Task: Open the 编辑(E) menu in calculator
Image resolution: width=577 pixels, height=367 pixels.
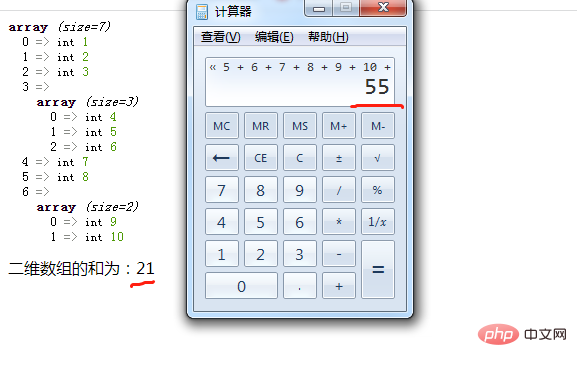Action: click(x=274, y=37)
